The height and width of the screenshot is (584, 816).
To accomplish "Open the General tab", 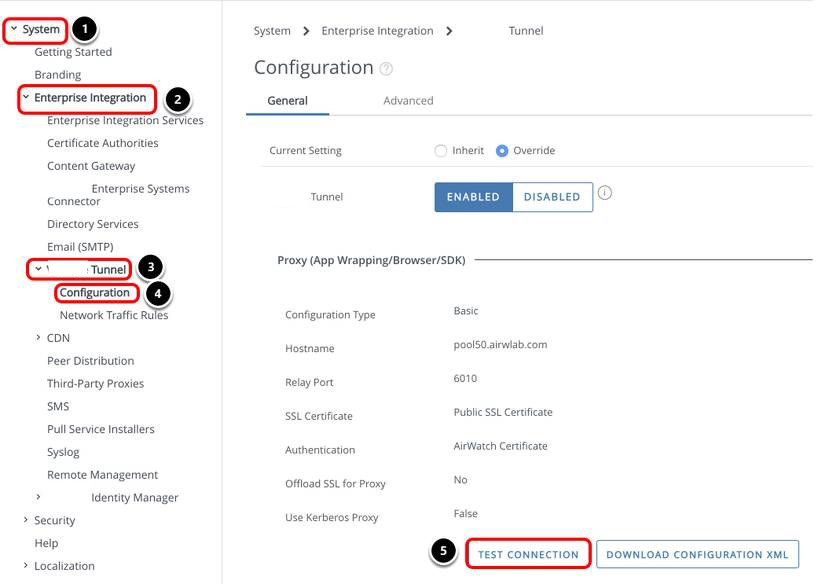I will (288, 101).
